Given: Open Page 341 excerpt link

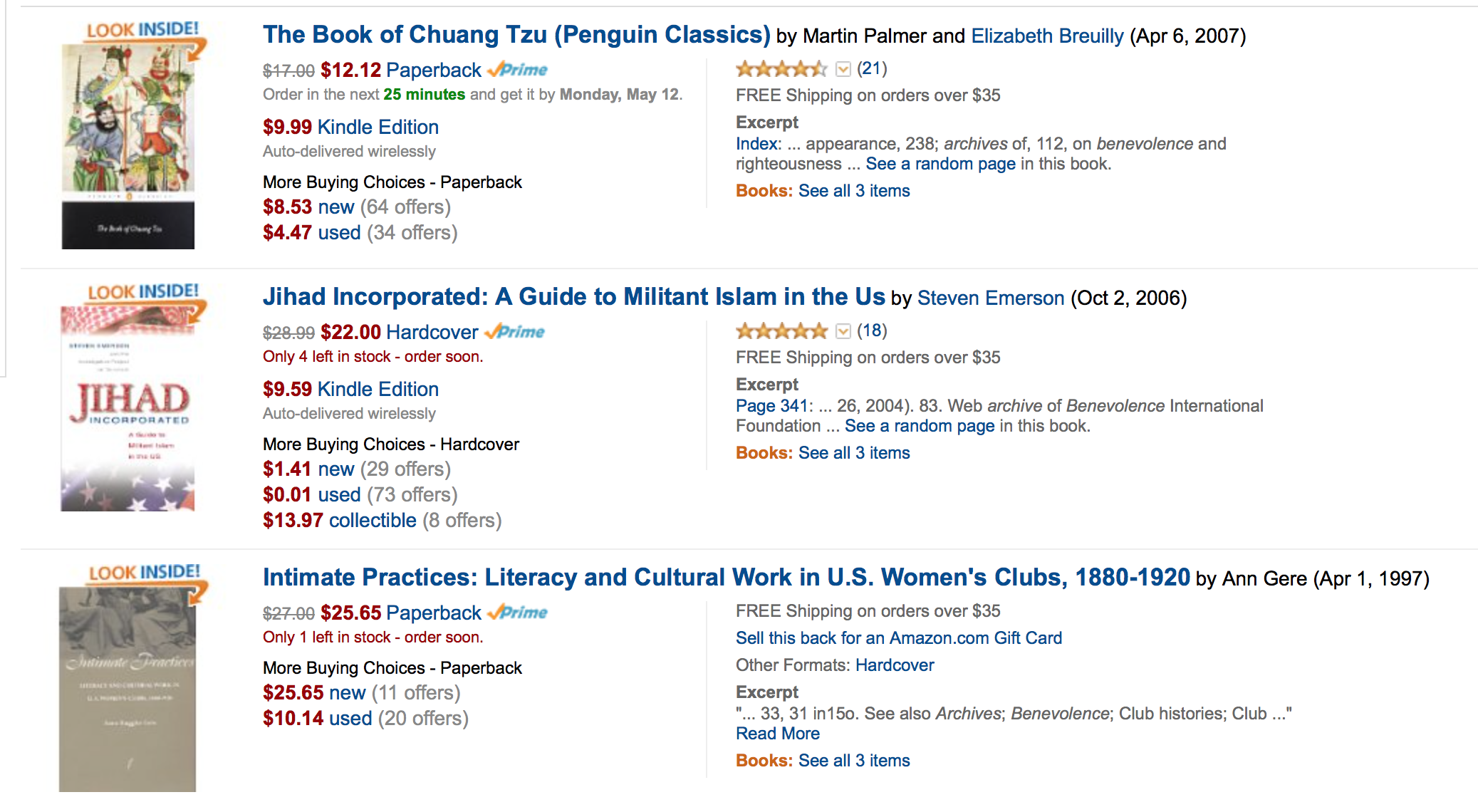Looking at the screenshot, I should [x=771, y=406].
